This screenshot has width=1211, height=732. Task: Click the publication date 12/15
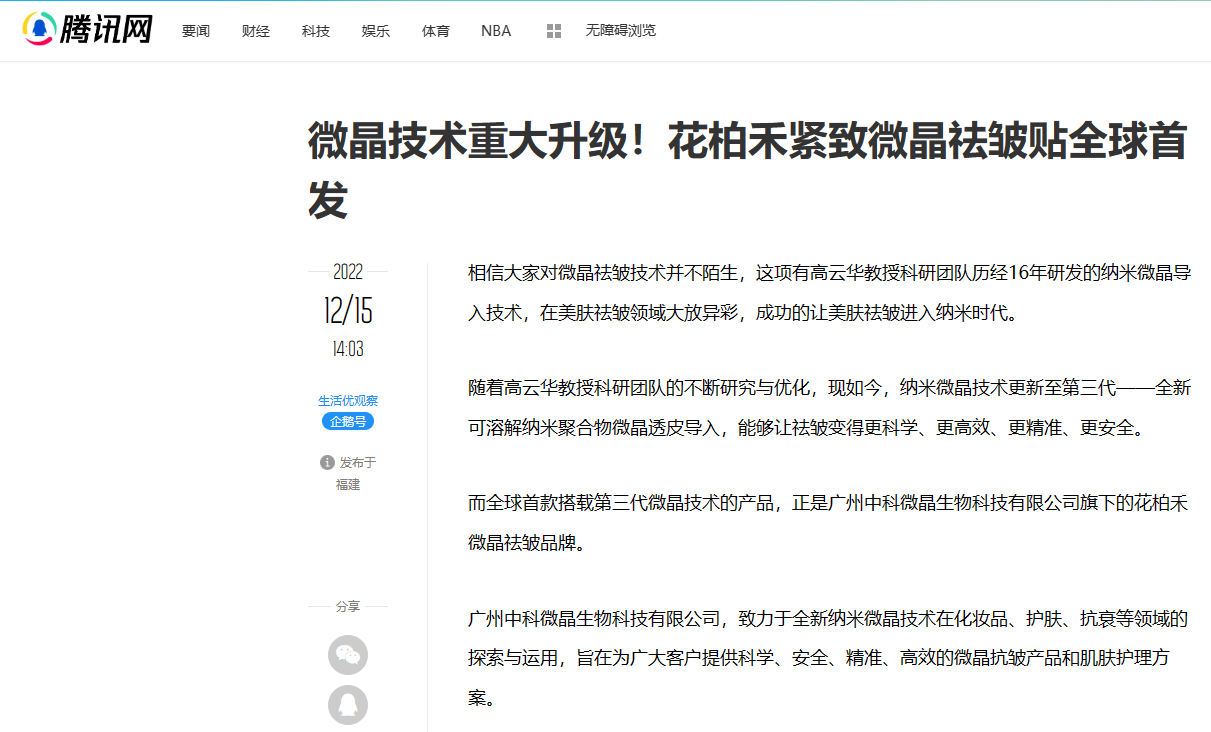[348, 311]
